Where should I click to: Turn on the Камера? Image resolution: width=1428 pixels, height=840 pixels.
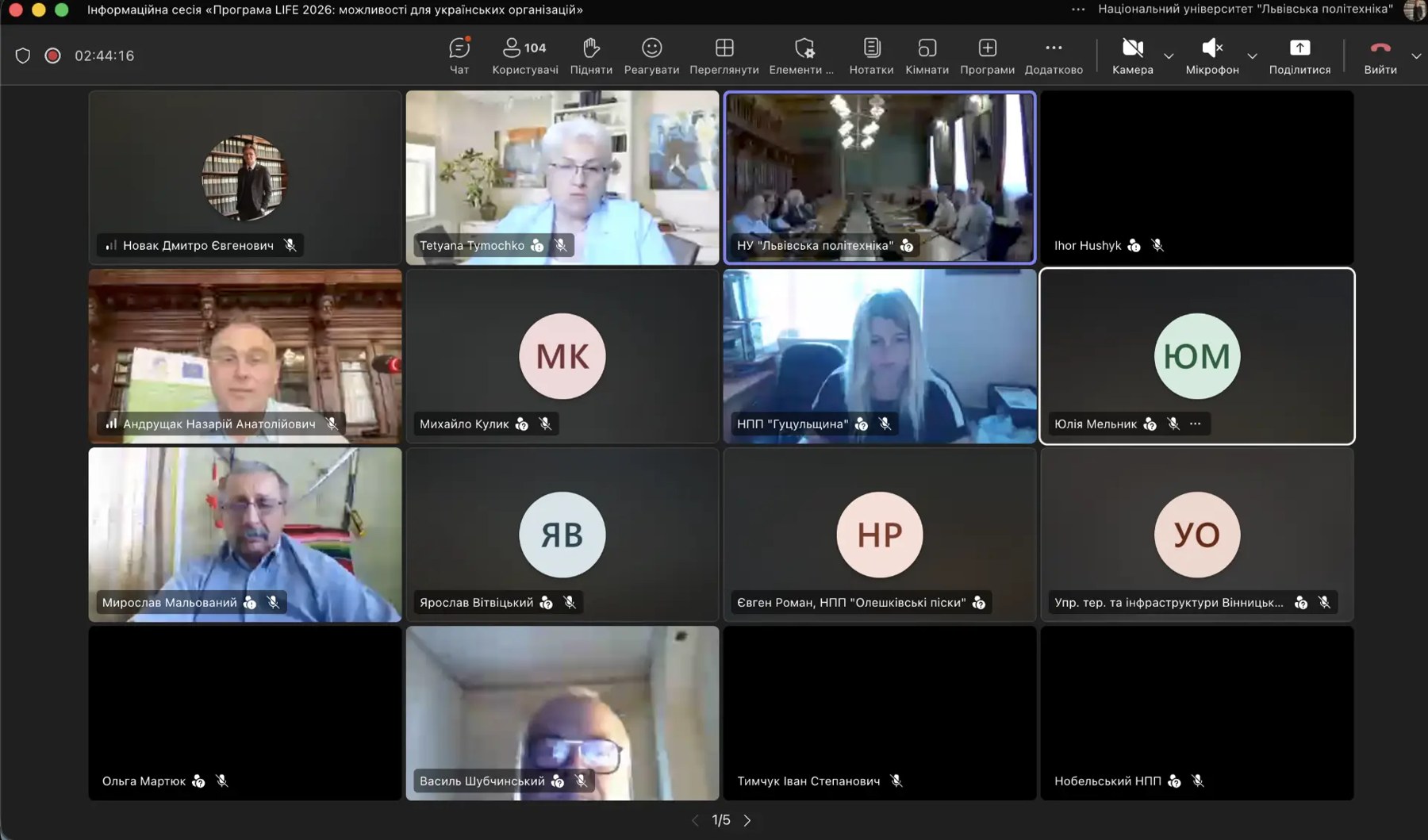[1132, 56]
